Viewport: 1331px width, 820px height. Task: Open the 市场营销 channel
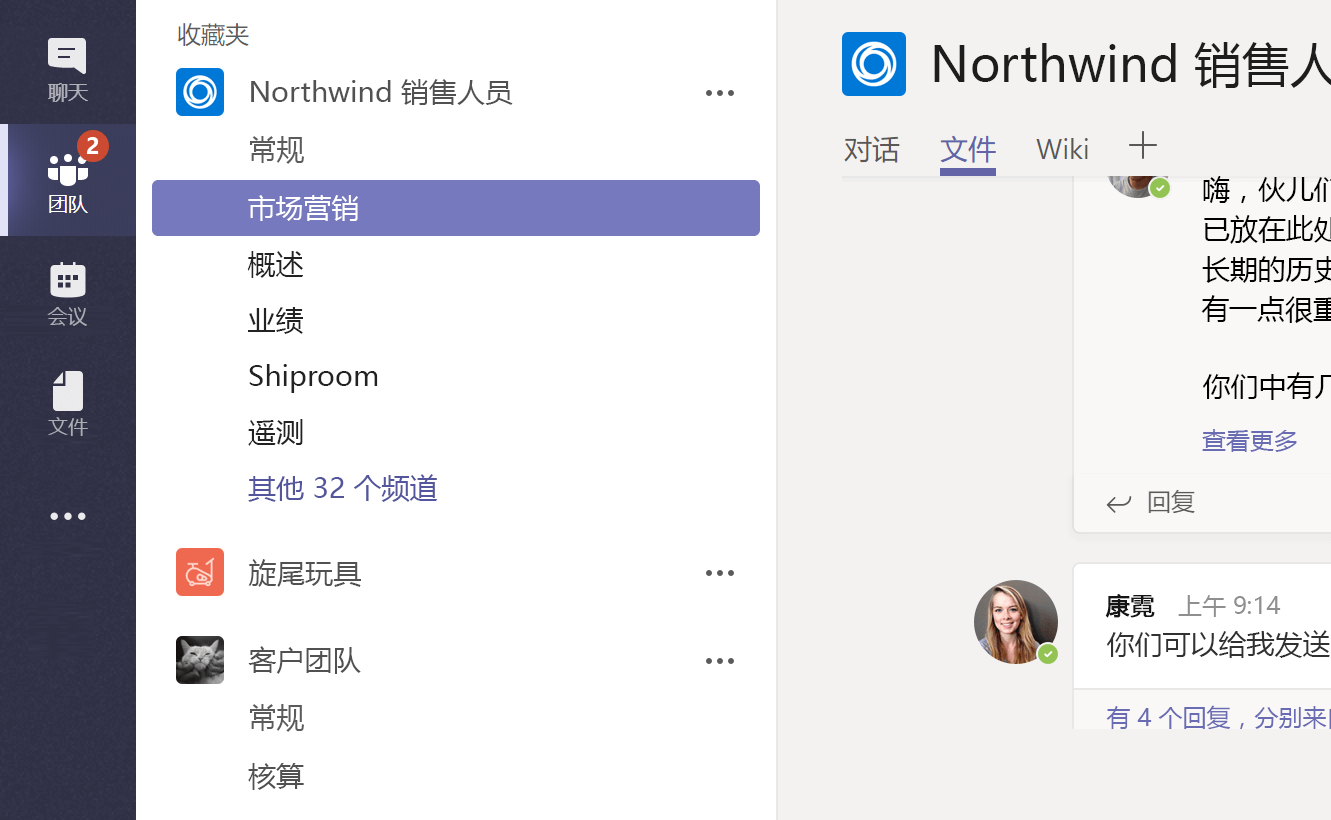coord(300,208)
